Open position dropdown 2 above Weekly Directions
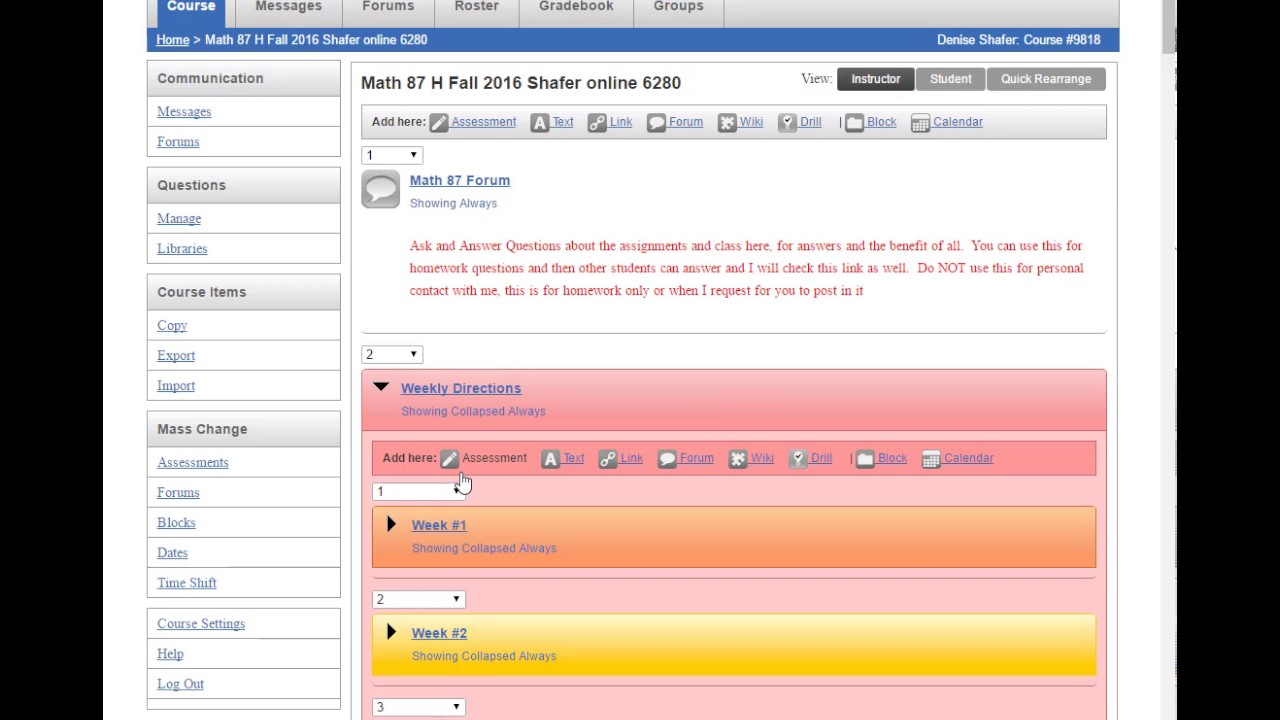This screenshot has width=1280, height=720. tap(392, 354)
